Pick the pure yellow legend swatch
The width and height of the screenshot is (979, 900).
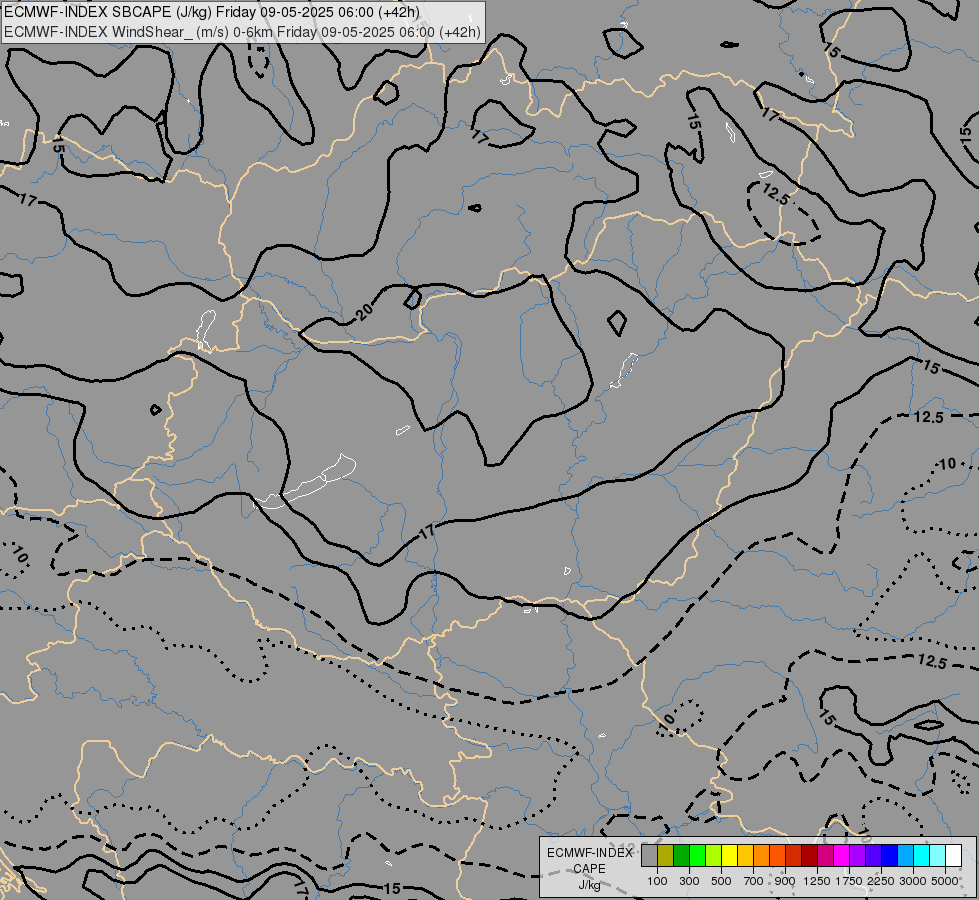(730, 855)
